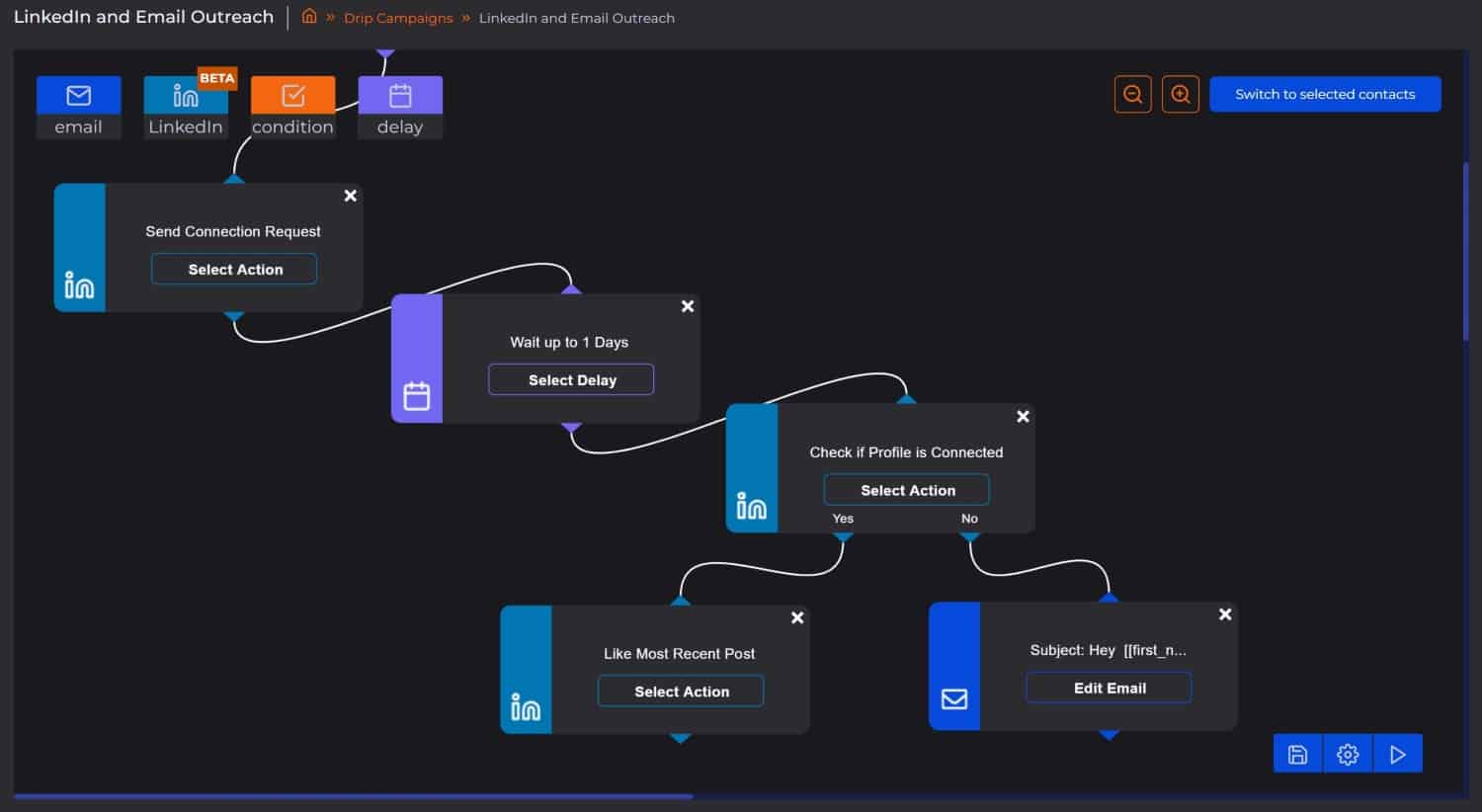Image resolution: width=1482 pixels, height=812 pixels.
Task: Click the zoom out magnifier icon
Action: (1132, 95)
